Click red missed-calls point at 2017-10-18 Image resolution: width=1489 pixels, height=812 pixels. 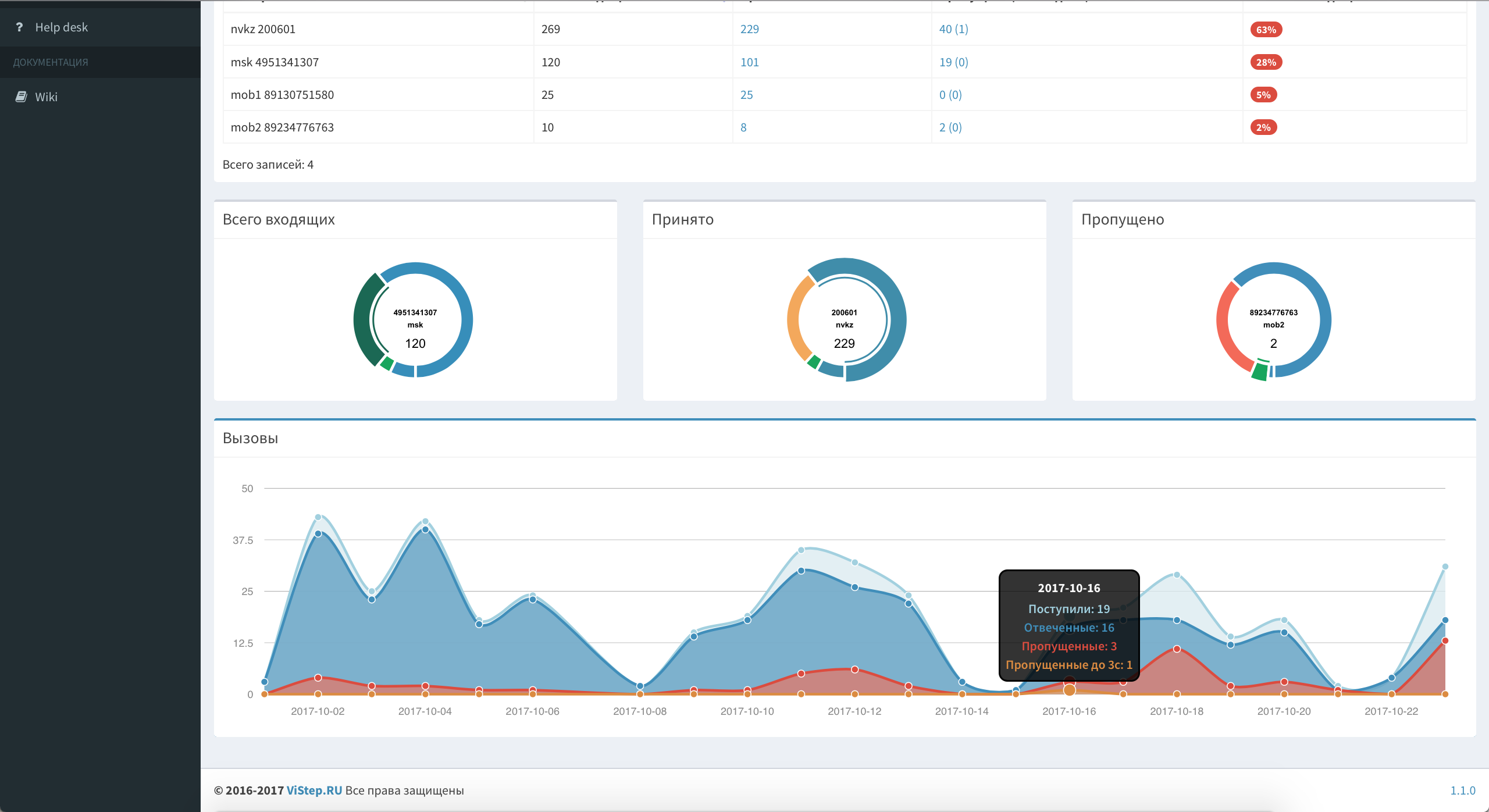pyautogui.click(x=1177, y=649)
